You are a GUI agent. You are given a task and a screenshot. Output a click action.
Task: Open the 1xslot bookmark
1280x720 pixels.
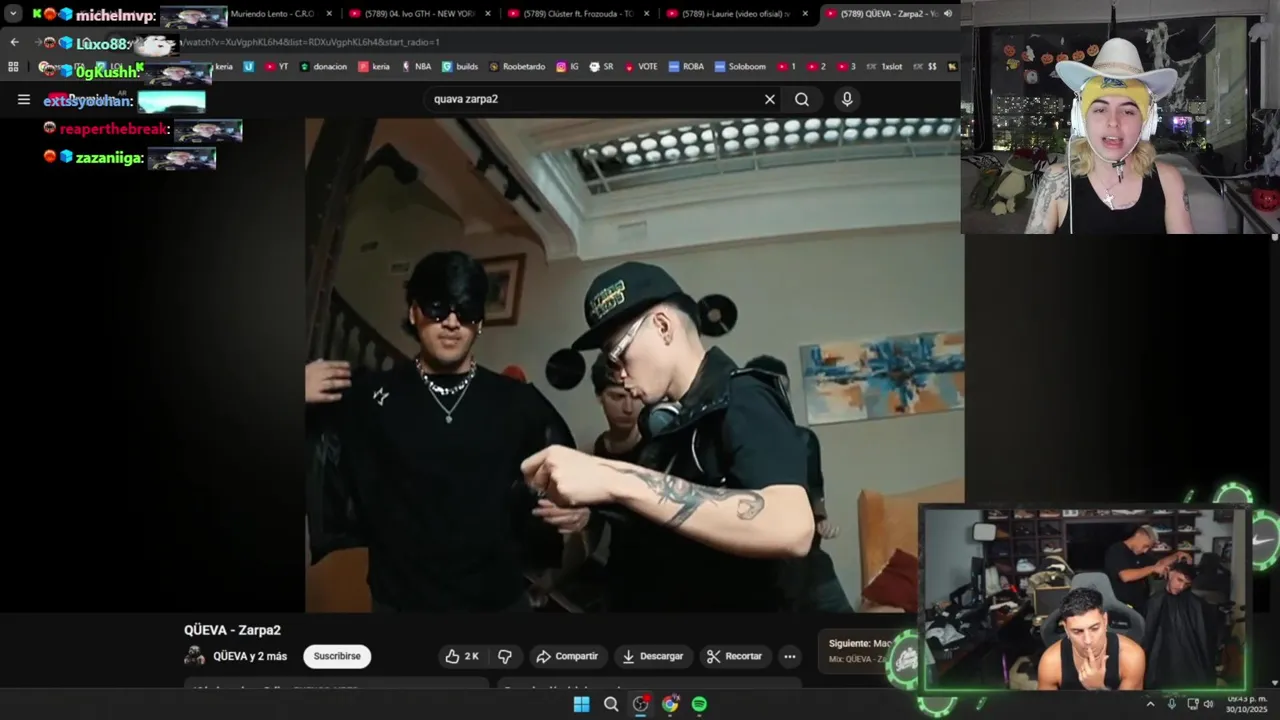884,67
